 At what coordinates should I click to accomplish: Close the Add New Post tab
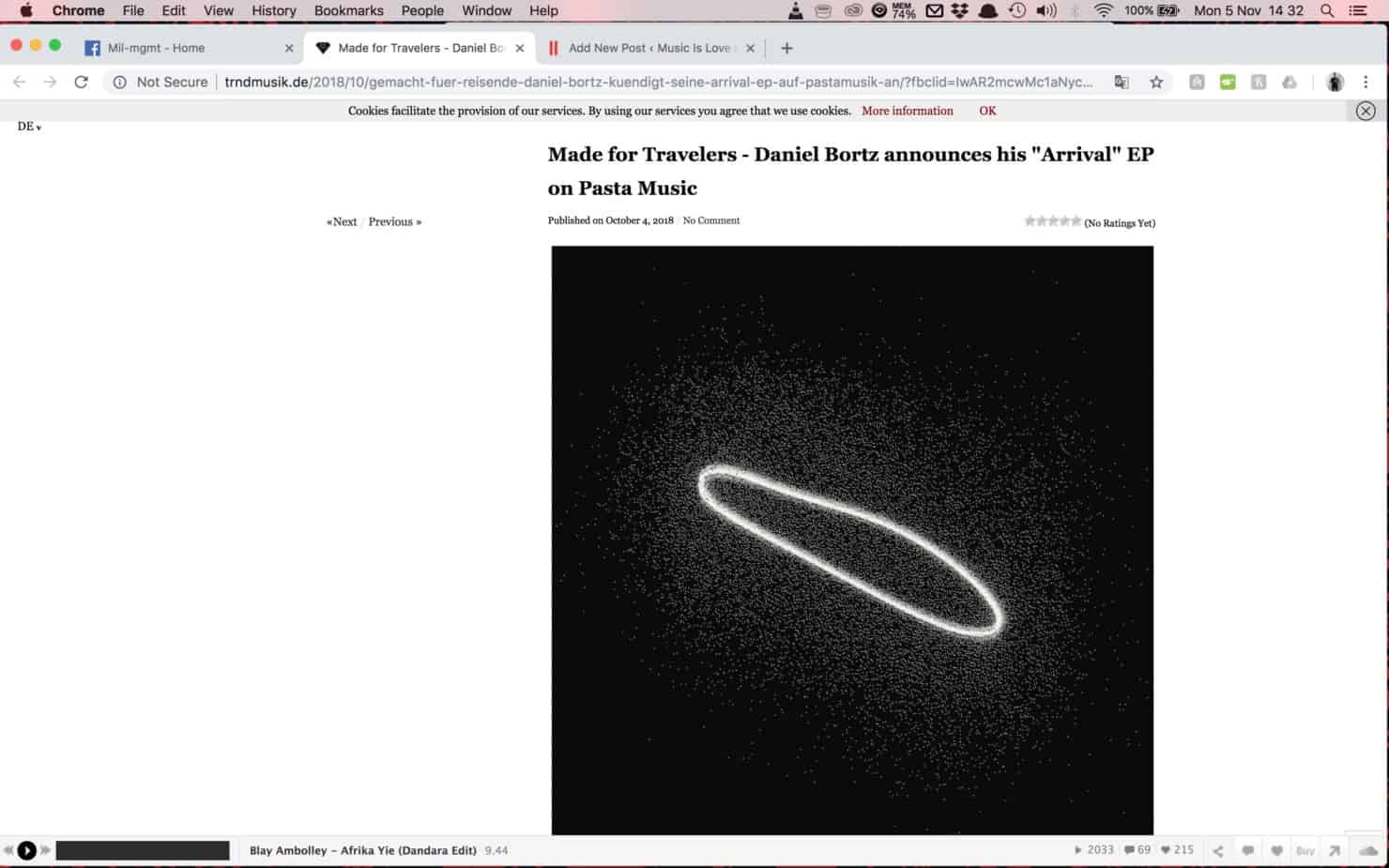(x=750, y=48)
